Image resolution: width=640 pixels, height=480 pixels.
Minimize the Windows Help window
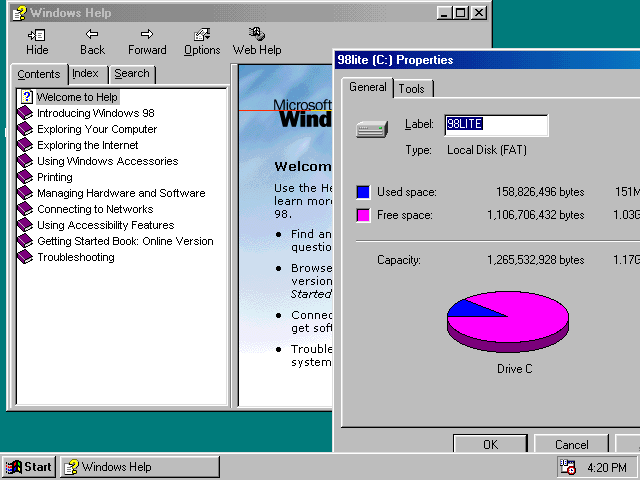tap(444, 13)
